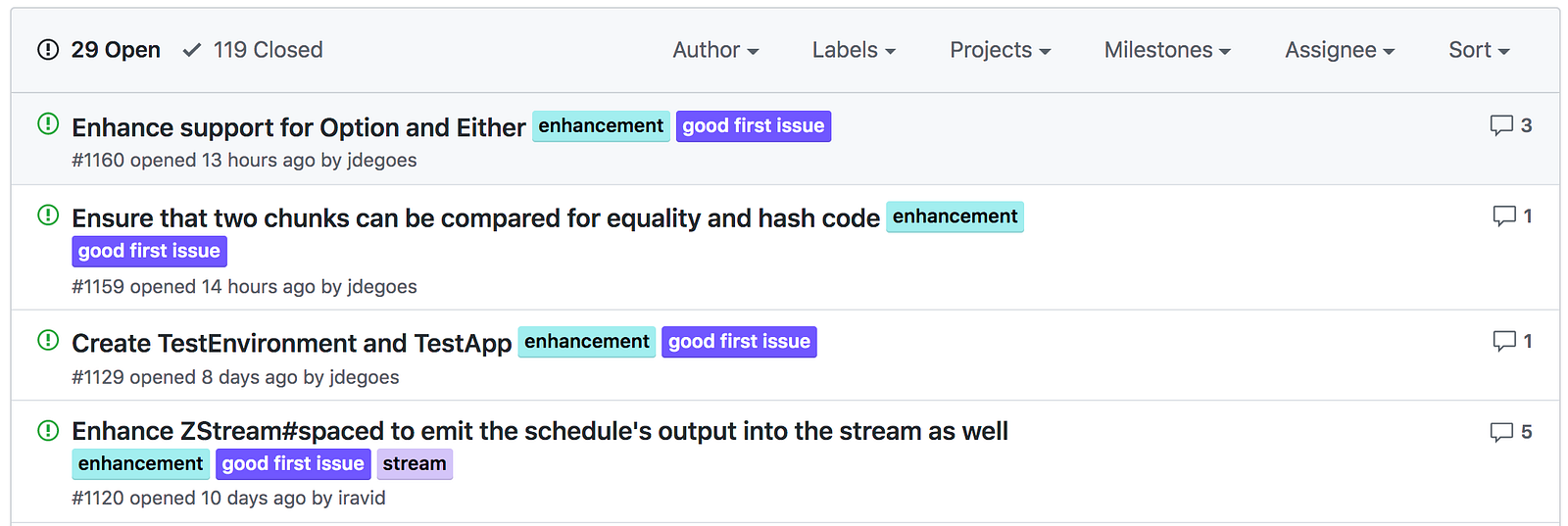Open the Milestones filter dropdown
Image resolution: width=1568 pixels, height=526 pixels.
tap(1167, 50)
